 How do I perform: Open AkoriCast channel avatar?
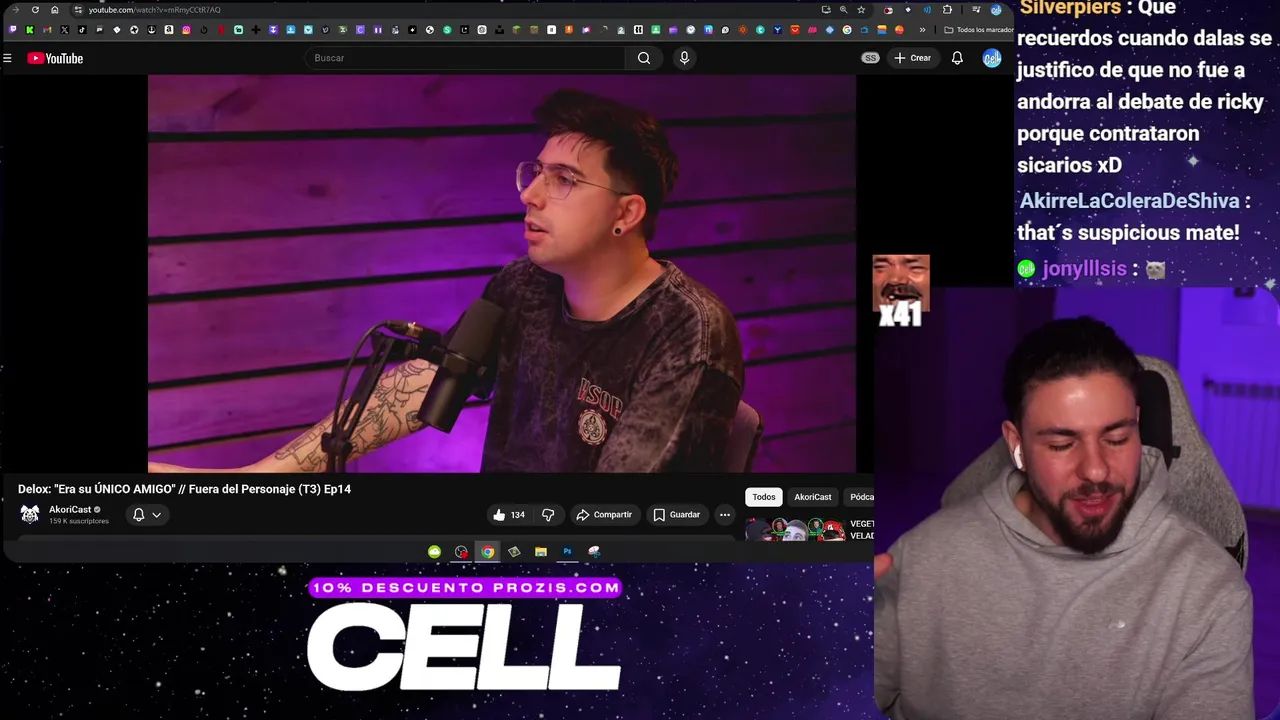pos(30,514)
